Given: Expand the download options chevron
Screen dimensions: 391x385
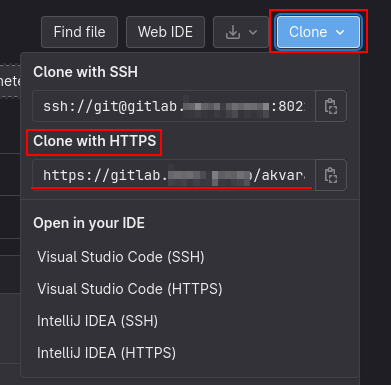Looking at the screenshot, I should click(253, 32).
